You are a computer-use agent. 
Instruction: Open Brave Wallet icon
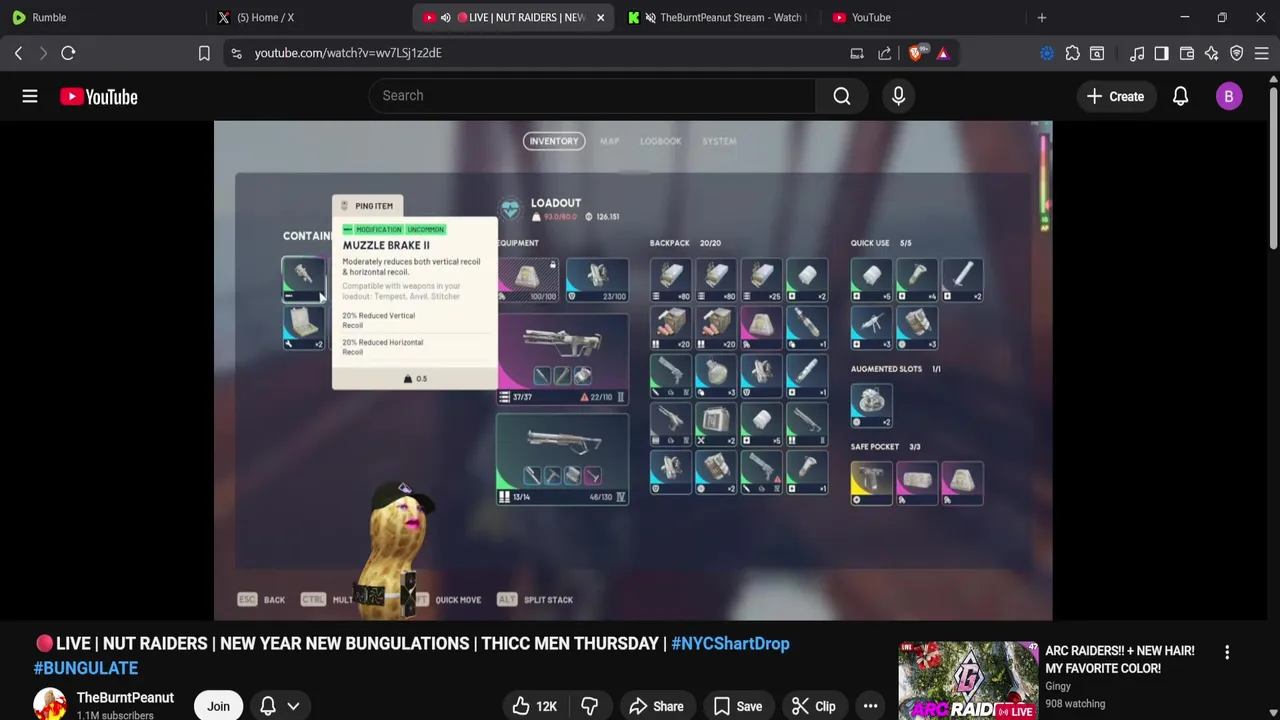pos(1187,53)
